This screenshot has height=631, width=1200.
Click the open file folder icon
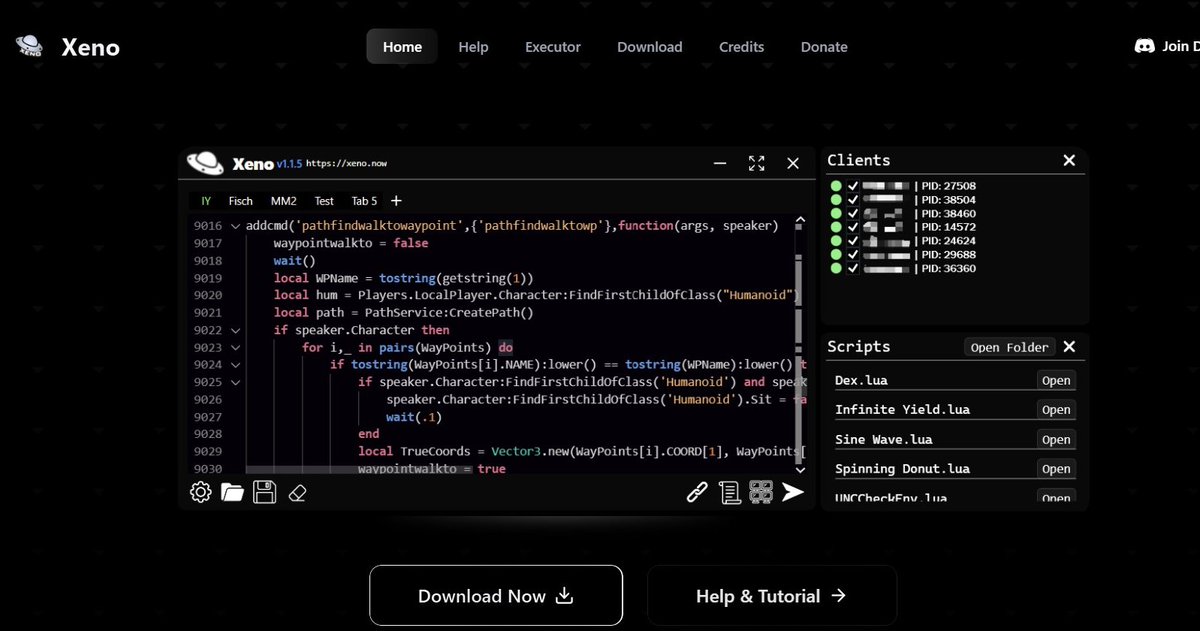tap(232, 492)
